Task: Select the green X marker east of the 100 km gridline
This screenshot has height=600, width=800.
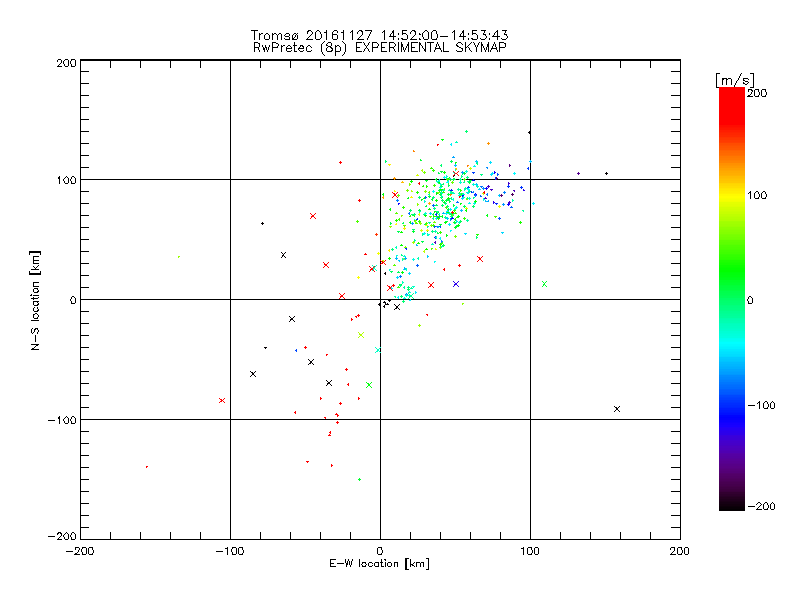Action: click(x=544, y=284)
